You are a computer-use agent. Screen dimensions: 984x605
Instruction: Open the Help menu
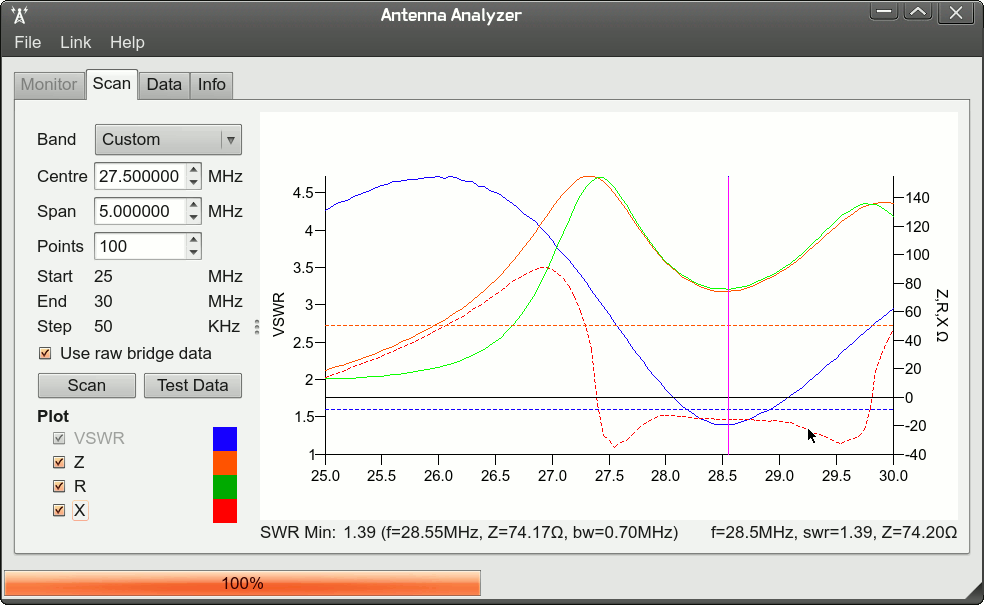pyautogui.click(x=127, y=42)
